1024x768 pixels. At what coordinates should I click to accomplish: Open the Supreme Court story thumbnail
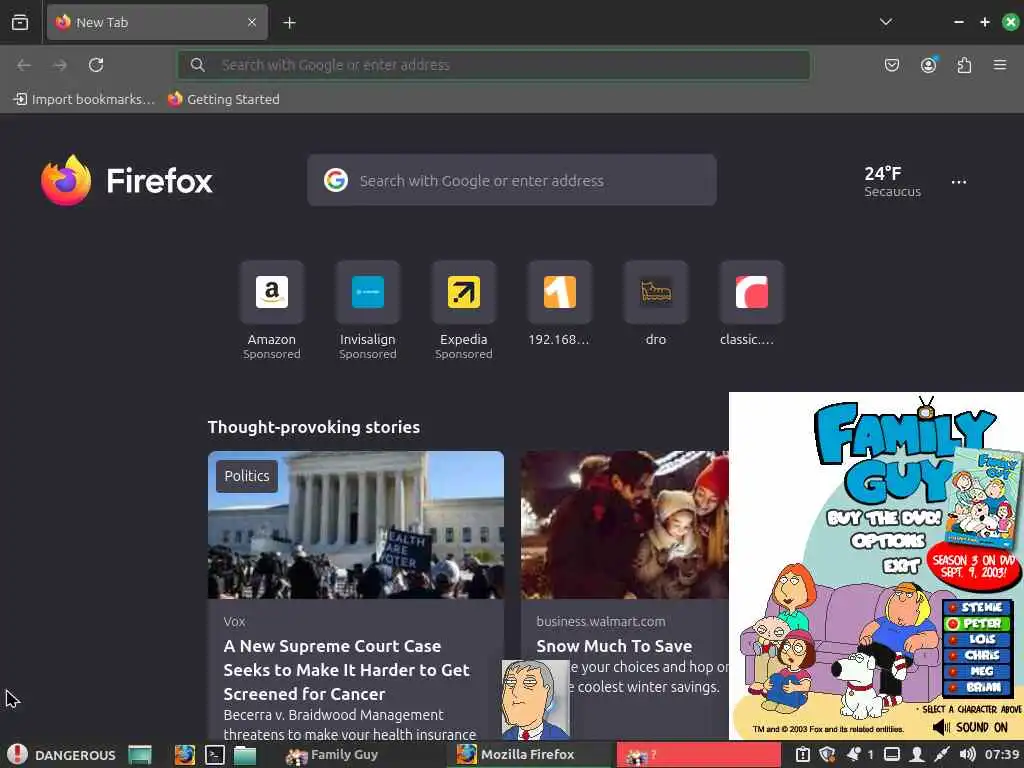coord(356,524)
